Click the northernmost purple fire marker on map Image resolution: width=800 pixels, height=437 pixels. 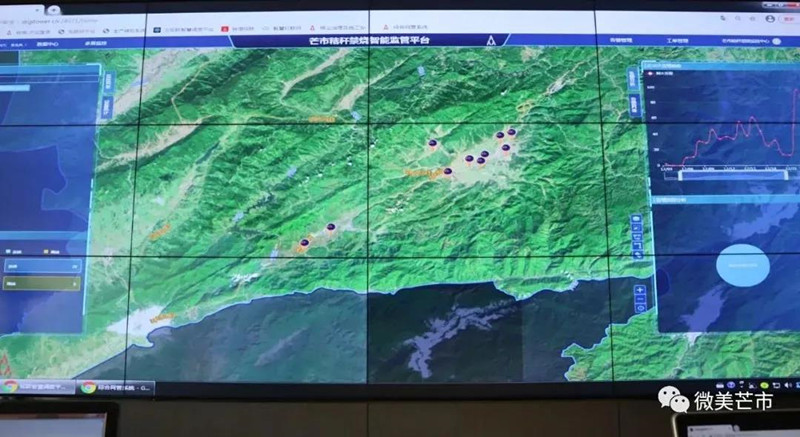pyautogui.click(x=512, y=132)
